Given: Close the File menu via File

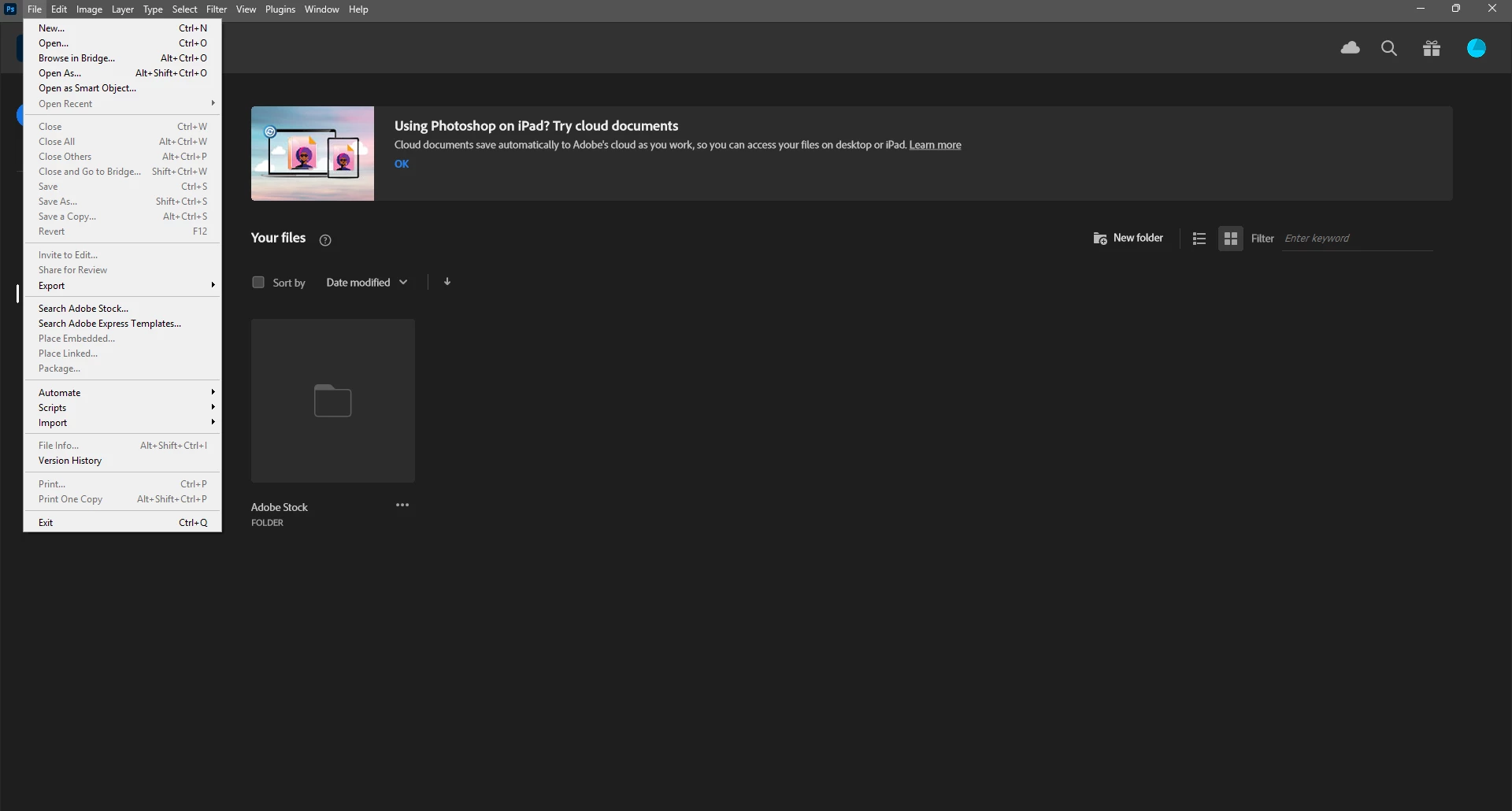Looking at the screenshot, I should tap(35, 9).
